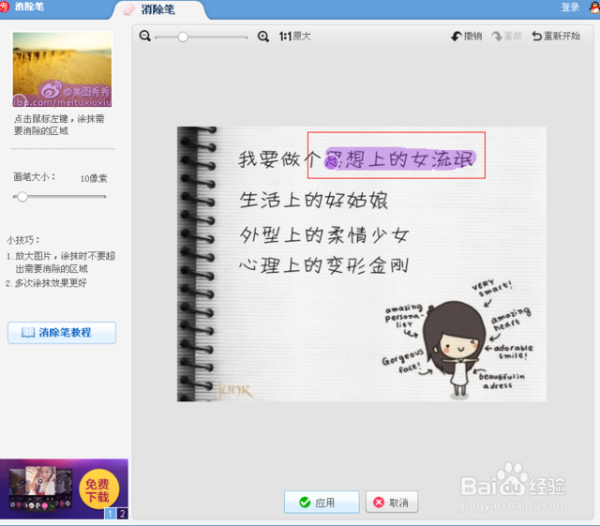Click the Meitu app logo icon

coord(4,7)
